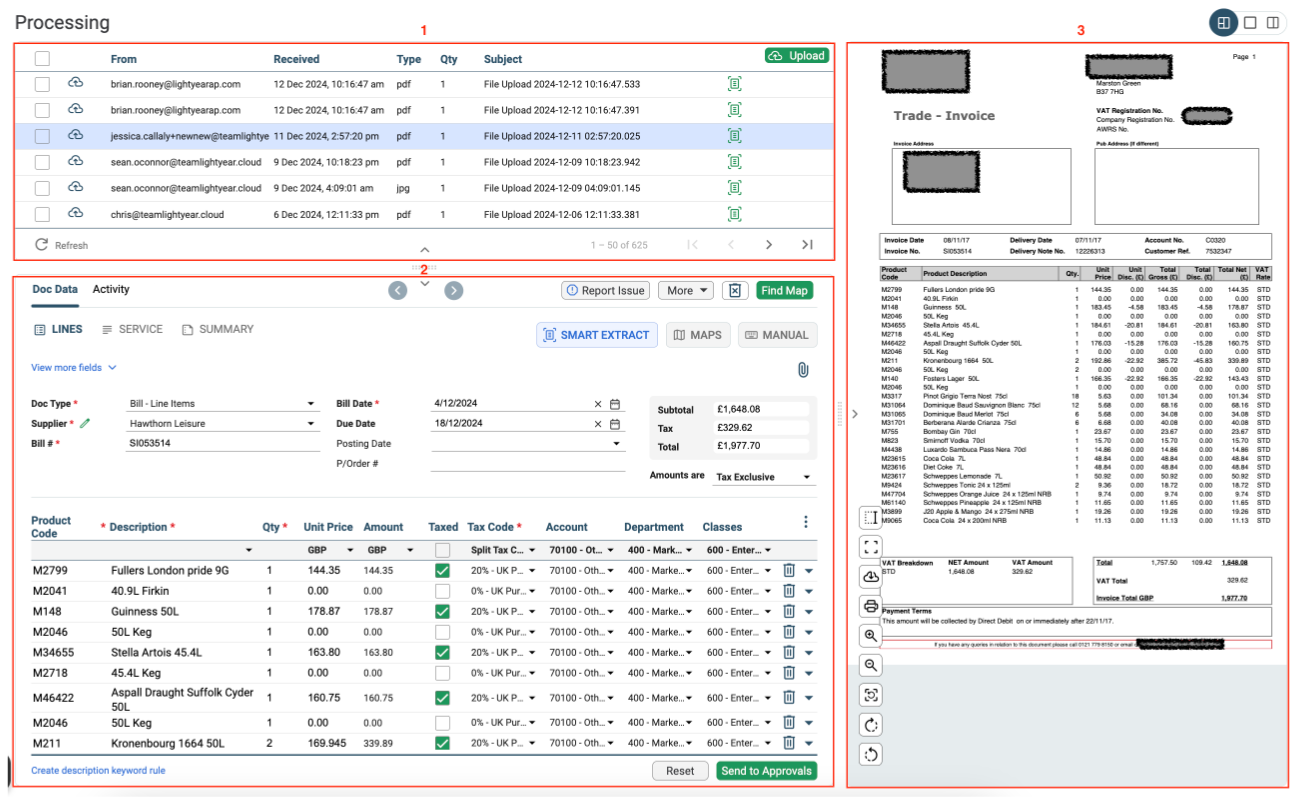1298x804 pixels.
Task: Toggle select-all checkbox in inbox header
Action: [42, 59]
